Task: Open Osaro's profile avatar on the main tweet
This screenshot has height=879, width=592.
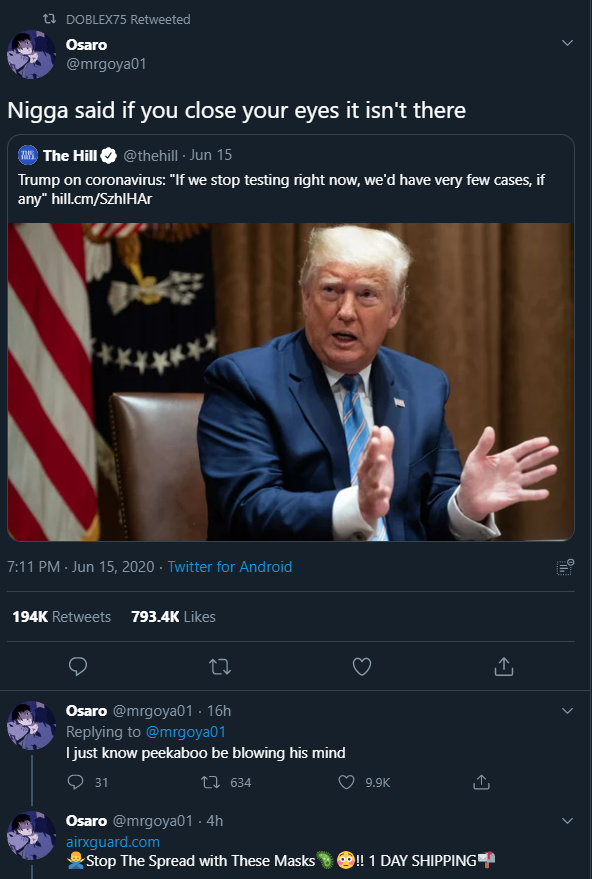Action: 31,54
